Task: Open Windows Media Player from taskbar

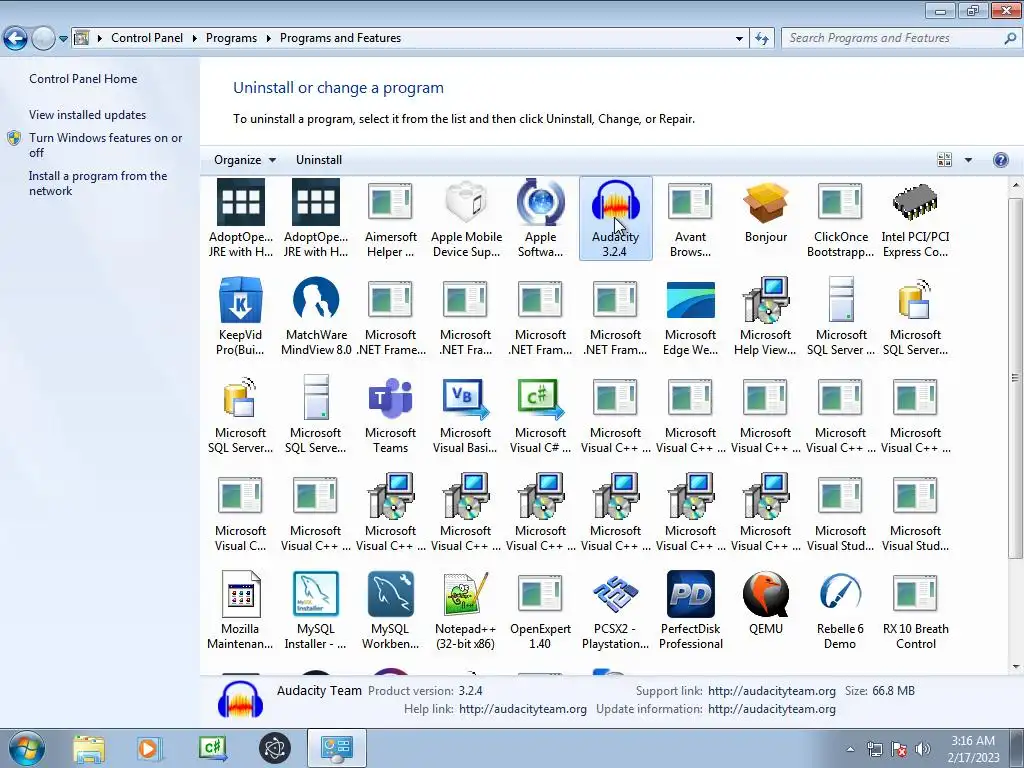Action: coord(149,748)
